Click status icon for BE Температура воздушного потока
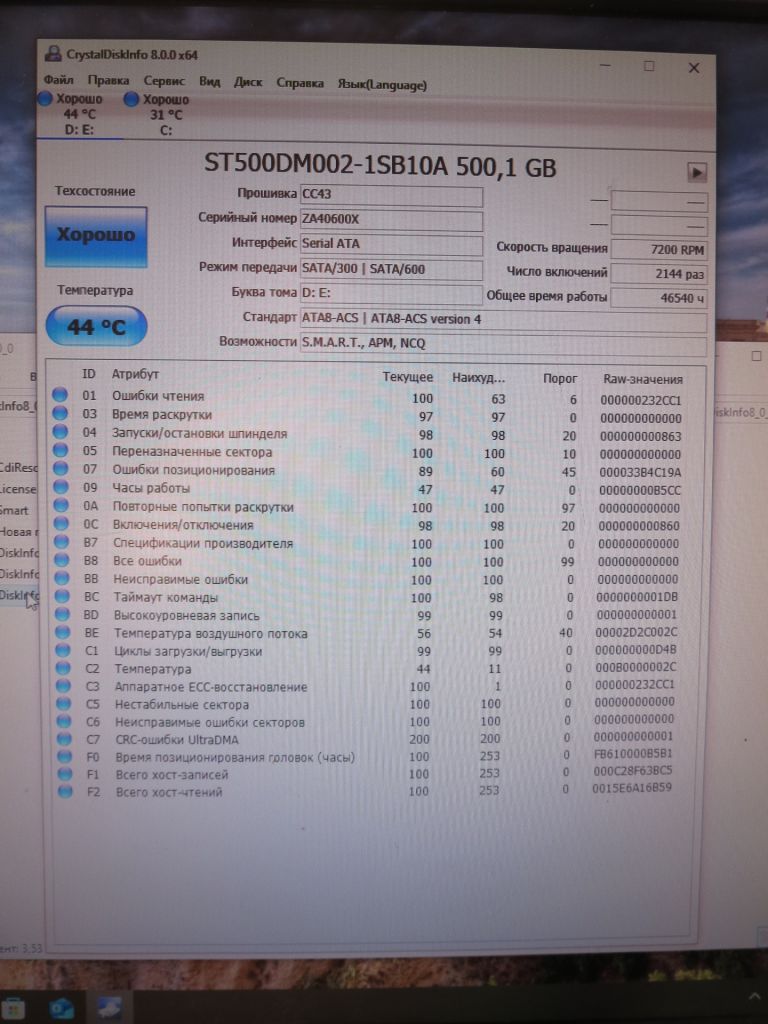Image resolution: width=768 pixels, height=1024 pixels. click(63, 632)
